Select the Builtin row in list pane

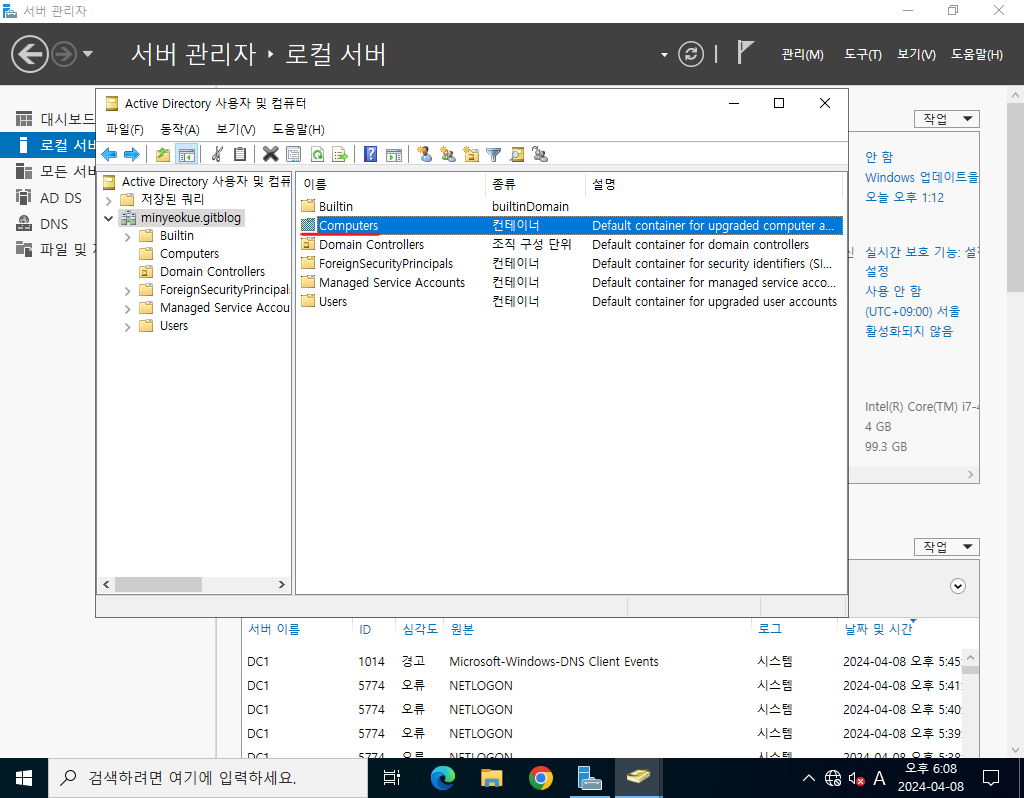click(x=571, y=206)
